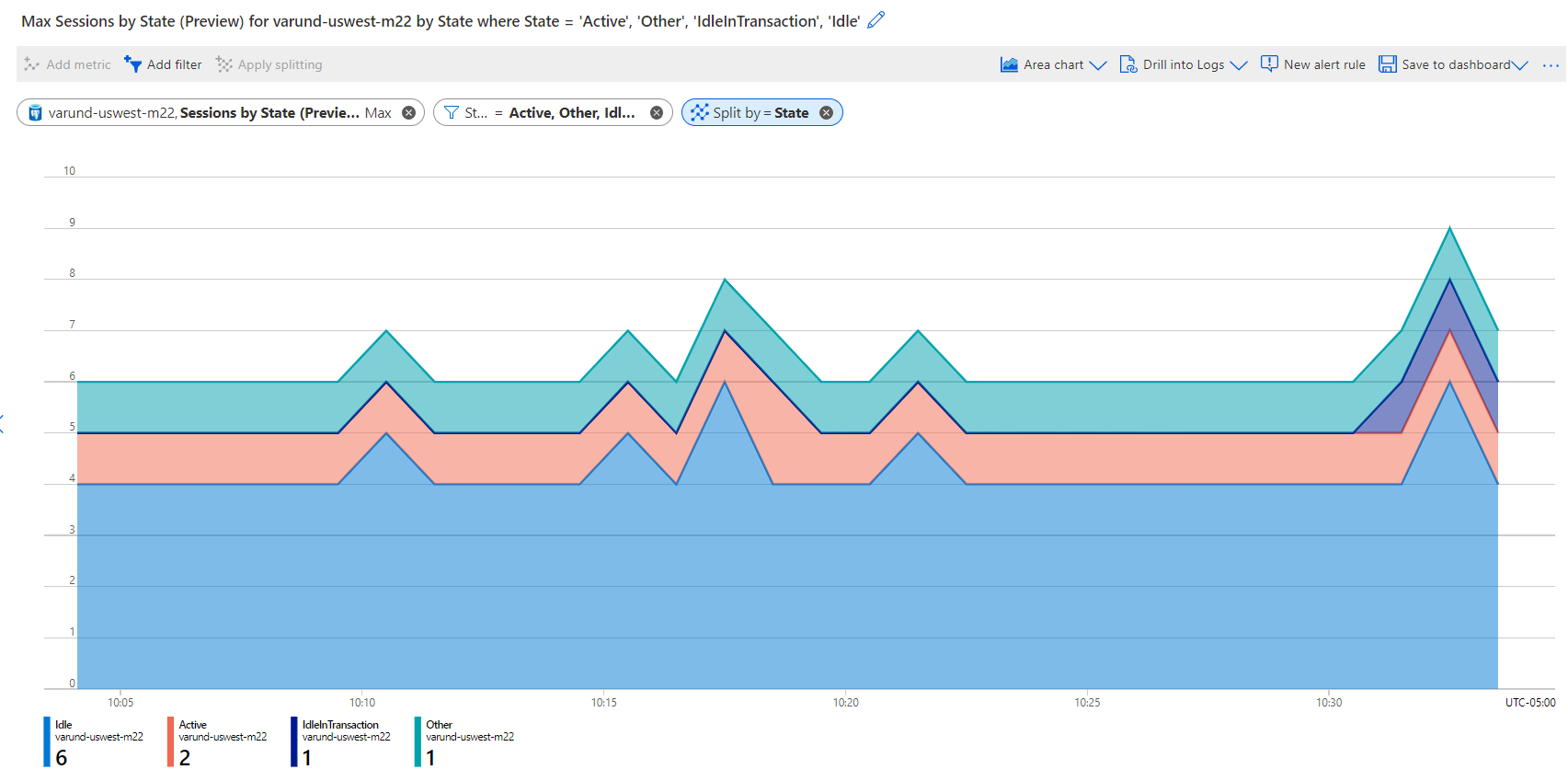Click the Add filter funnel icon

(x=133, y=64)
